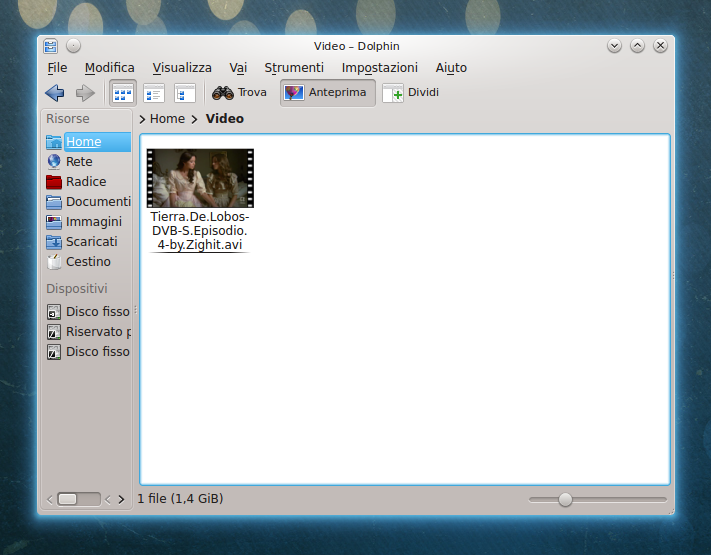Click Home in the breadcrumb path
The height and width of the screenshot is (555, 711).
click(x=167, y=119)
